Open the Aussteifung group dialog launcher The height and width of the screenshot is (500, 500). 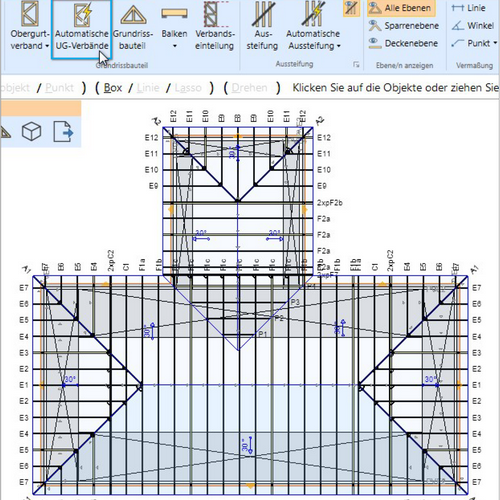pyautogui.click(x=356, y=65)
